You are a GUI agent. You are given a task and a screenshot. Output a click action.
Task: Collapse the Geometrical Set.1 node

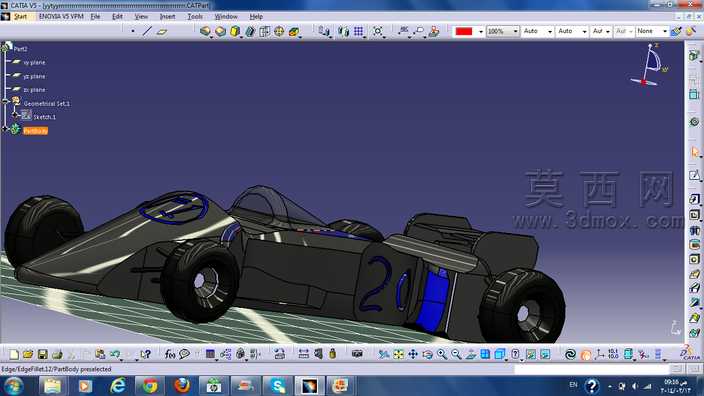[5, 102]
